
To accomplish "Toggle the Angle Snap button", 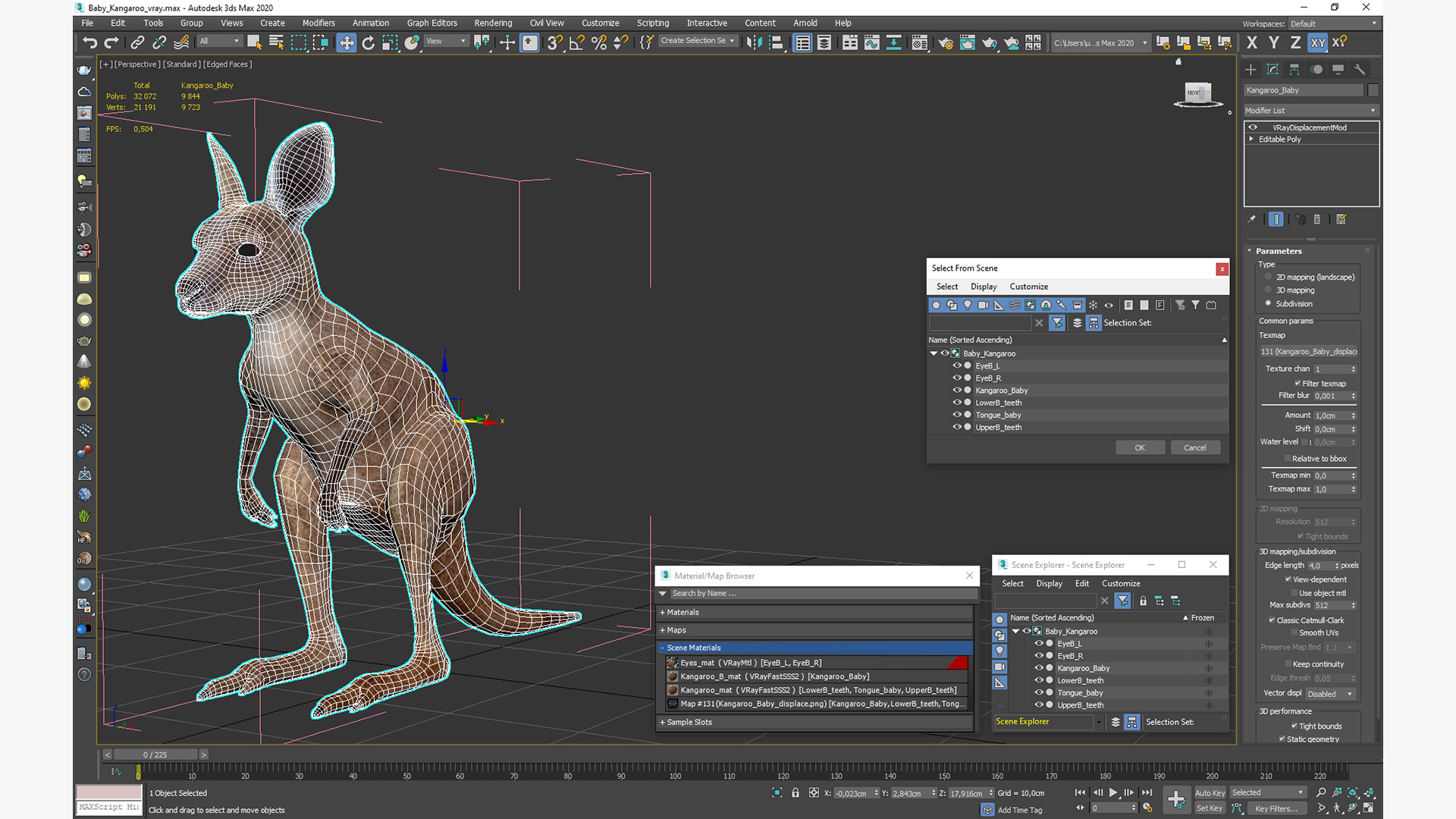I will coord(577,42).
